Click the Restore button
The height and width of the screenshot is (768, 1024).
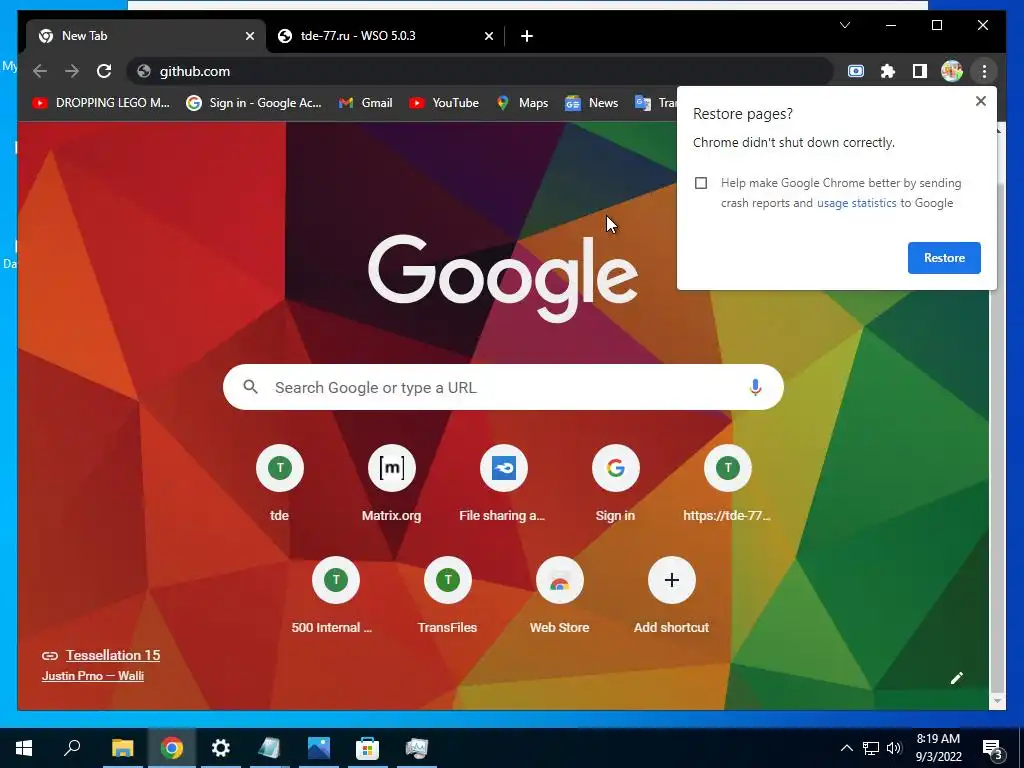pyautogui.click(x=944, y=258)
